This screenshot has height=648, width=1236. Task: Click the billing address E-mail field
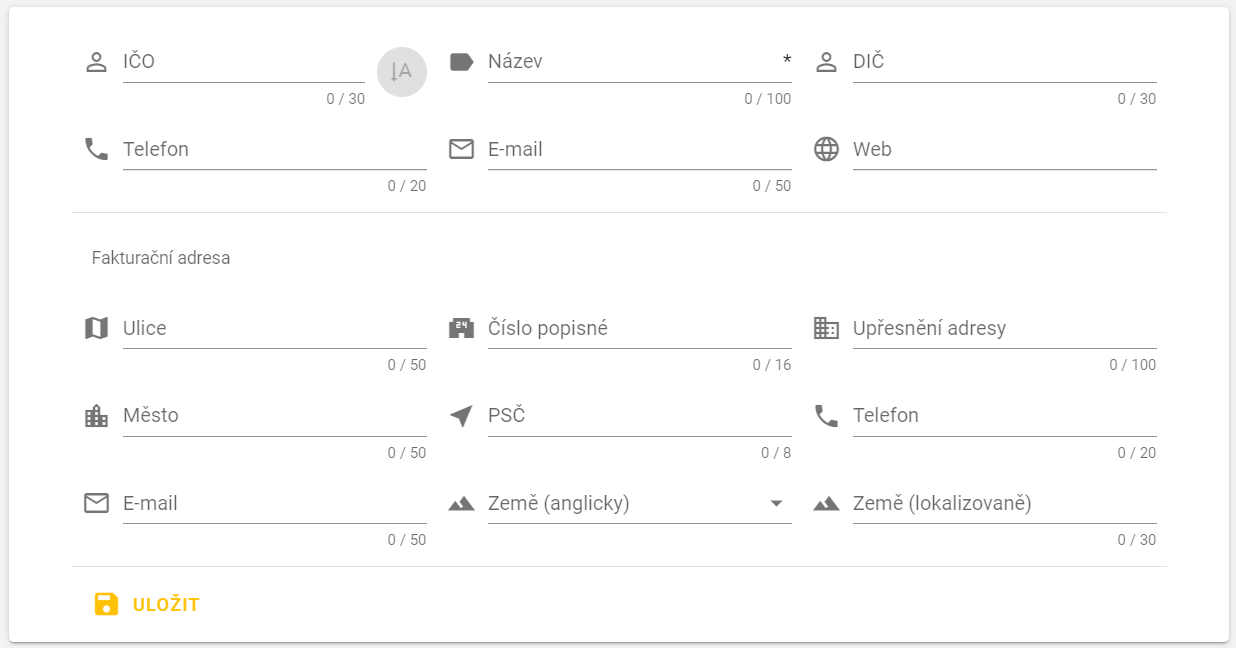coord(274,504)
